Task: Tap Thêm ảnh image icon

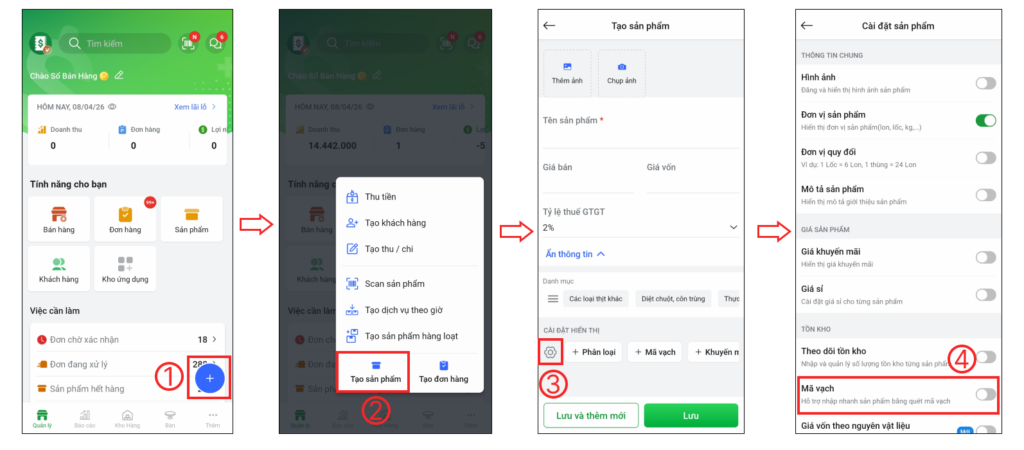Action: [x=567, y=74]
